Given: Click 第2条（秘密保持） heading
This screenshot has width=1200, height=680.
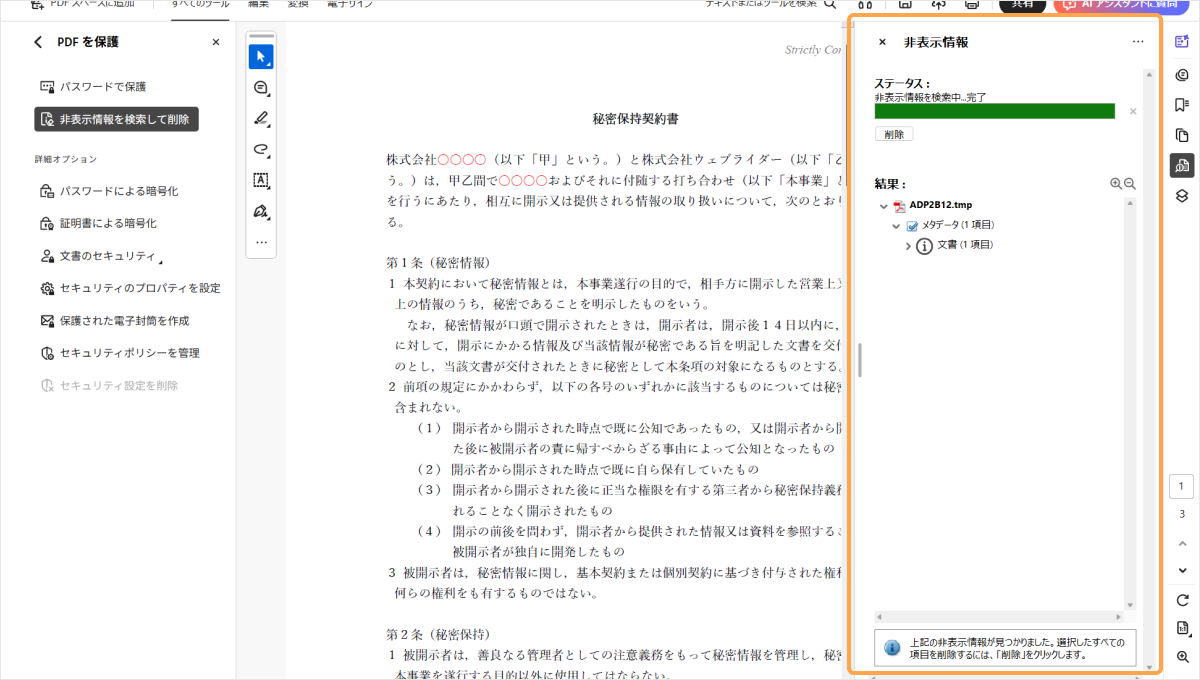Looking at the screenshot, I should (438, 634).
